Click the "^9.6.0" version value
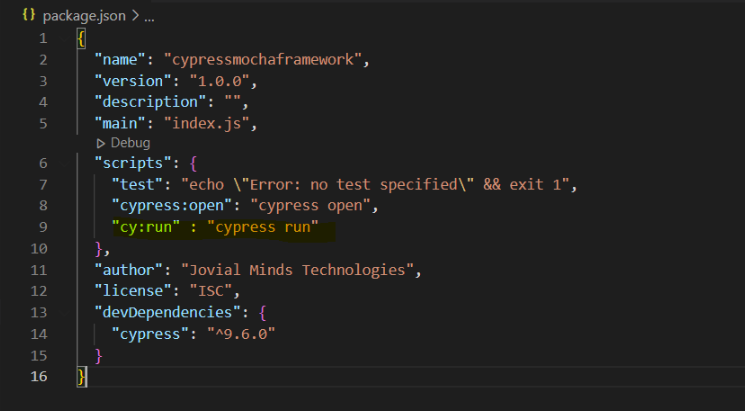 (x=241, y=334)
